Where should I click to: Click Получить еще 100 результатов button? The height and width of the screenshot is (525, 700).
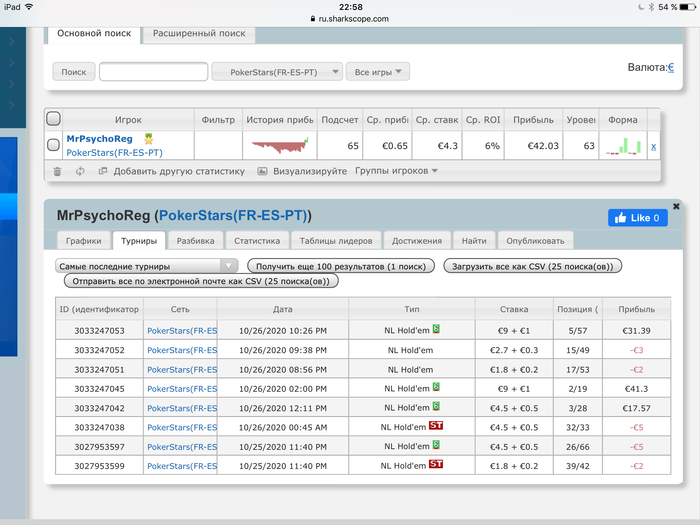click(x=341, y=267)
